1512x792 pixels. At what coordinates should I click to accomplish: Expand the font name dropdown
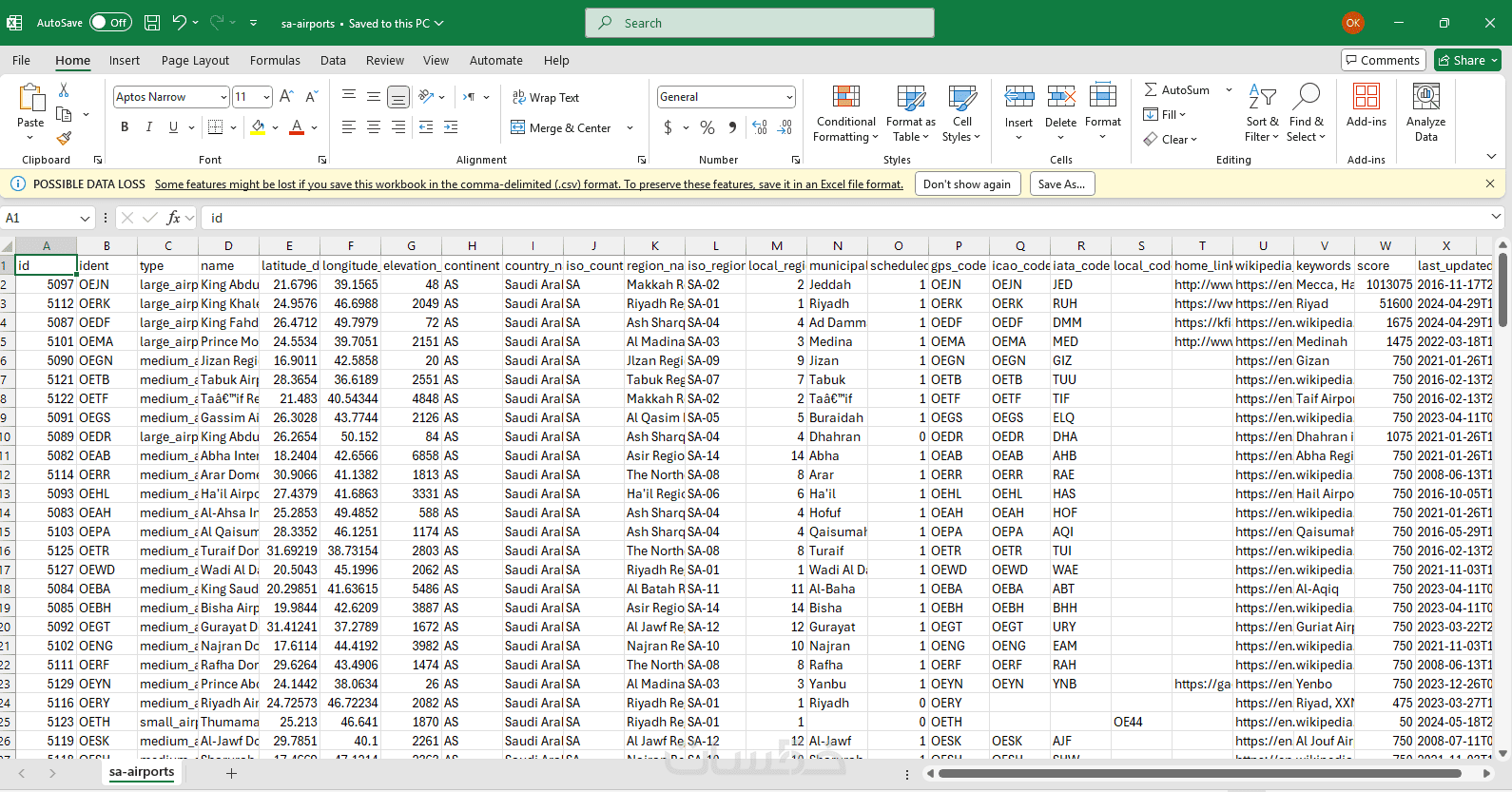(x=223, y=97)
